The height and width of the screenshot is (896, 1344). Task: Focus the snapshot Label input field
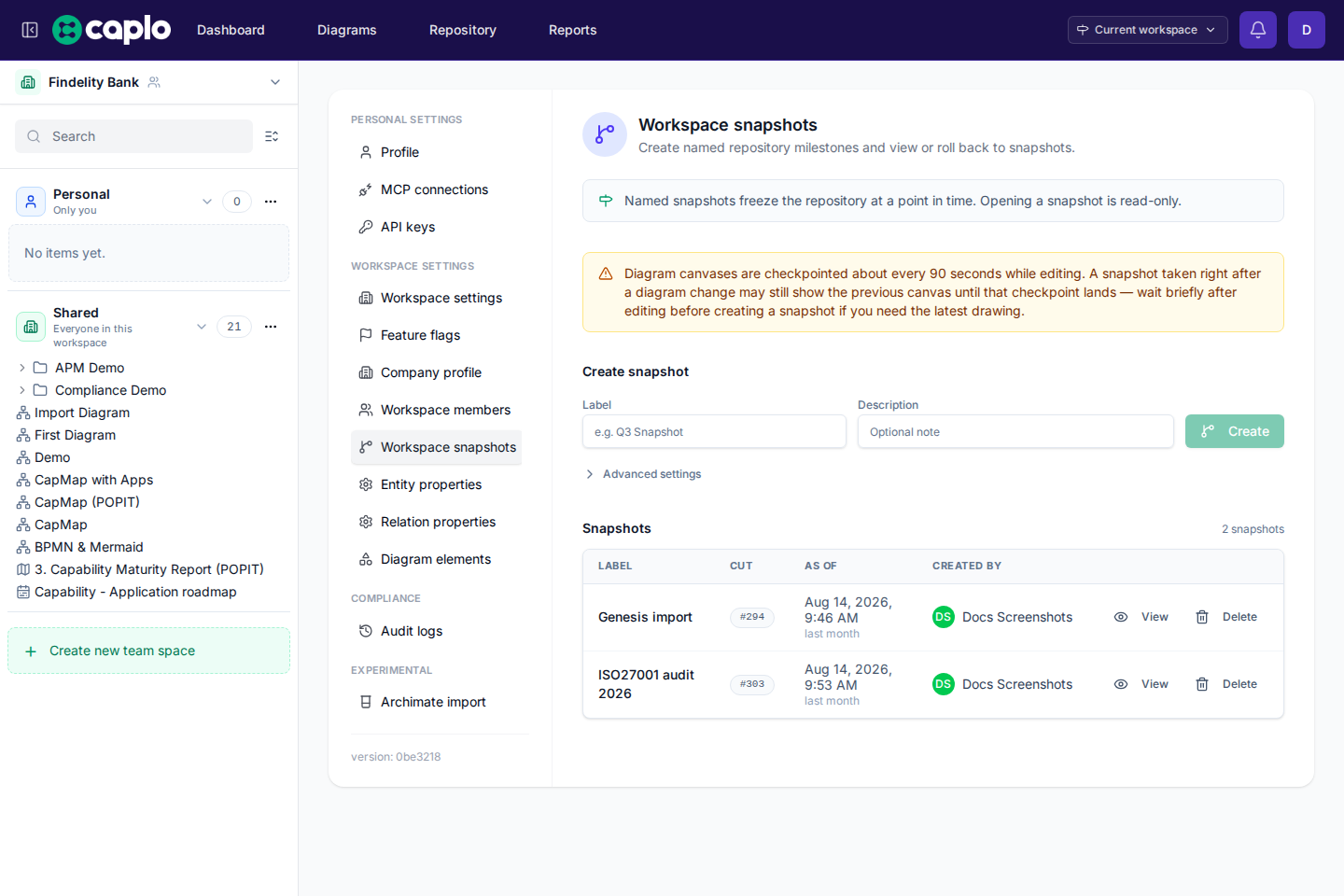714,431
